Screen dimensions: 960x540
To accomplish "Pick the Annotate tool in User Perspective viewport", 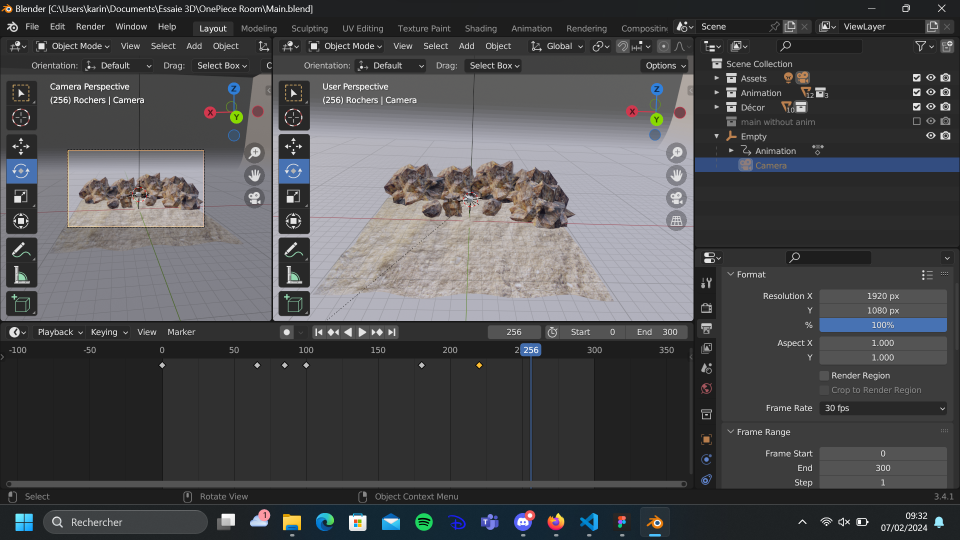I will pos(293,250).
